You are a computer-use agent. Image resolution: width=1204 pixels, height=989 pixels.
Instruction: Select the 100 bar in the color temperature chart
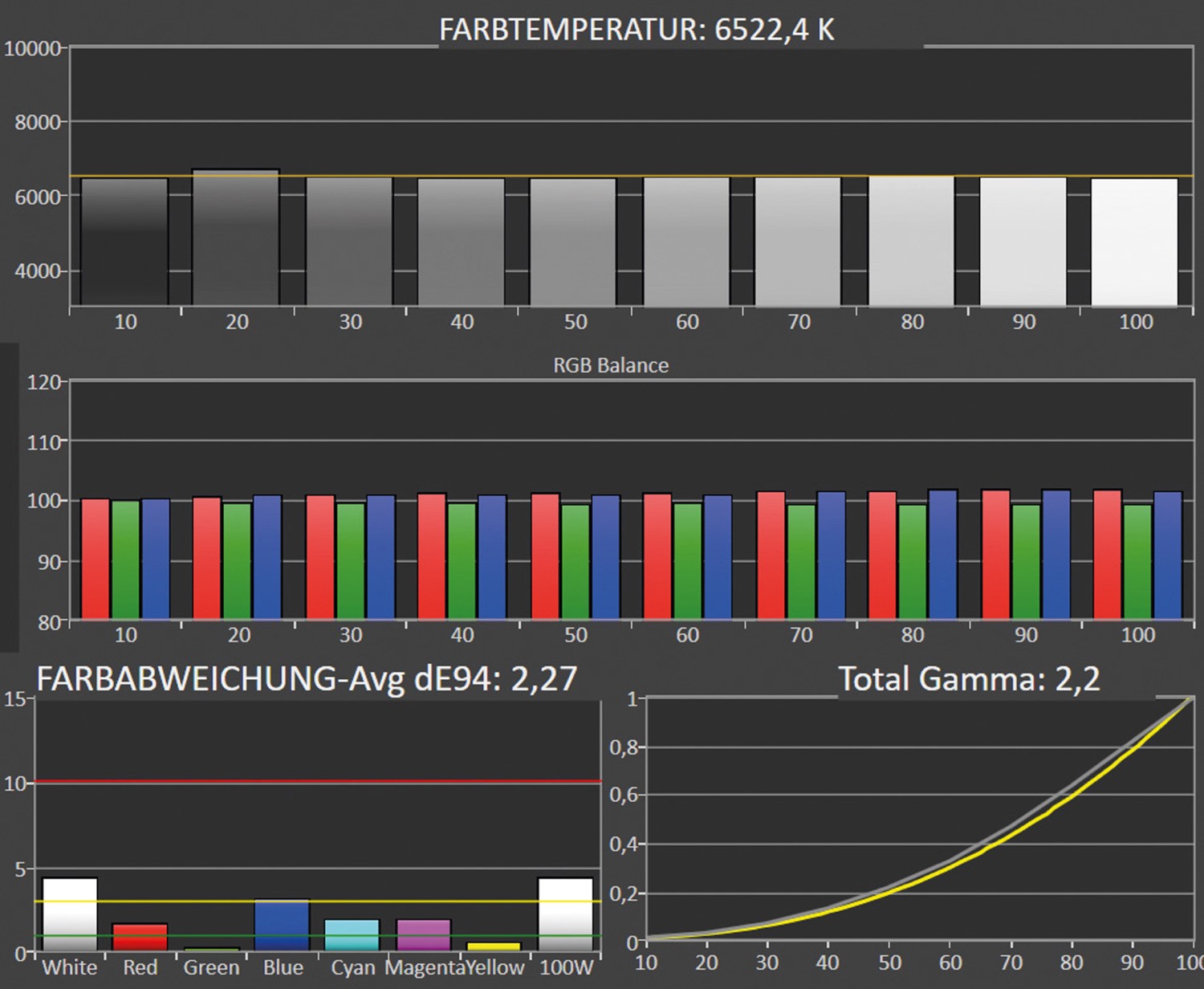pyautogui.click(x=1134, y=242)
